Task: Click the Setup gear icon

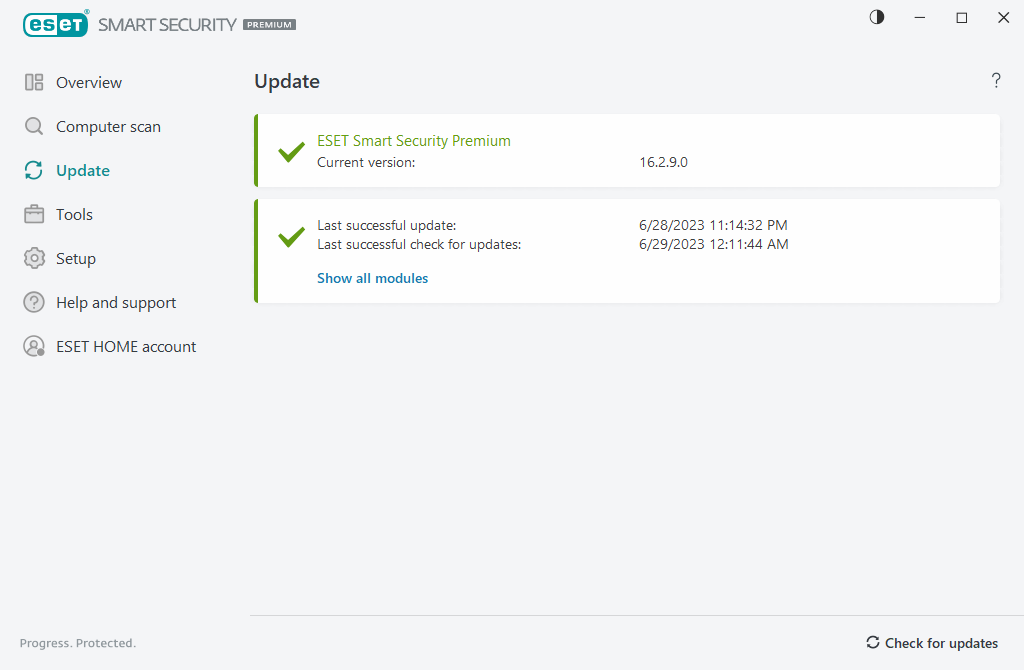Action: click(x=34, y=259)
